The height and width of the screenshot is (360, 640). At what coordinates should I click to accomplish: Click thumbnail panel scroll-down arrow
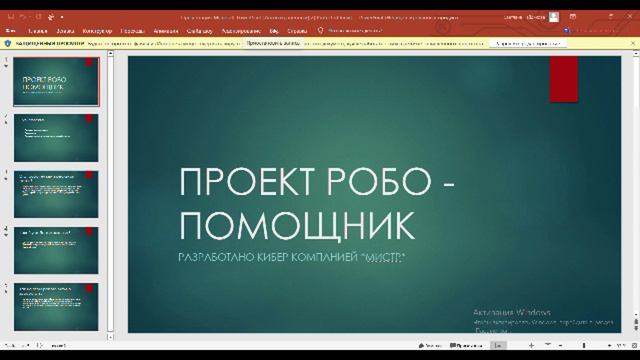110,337
